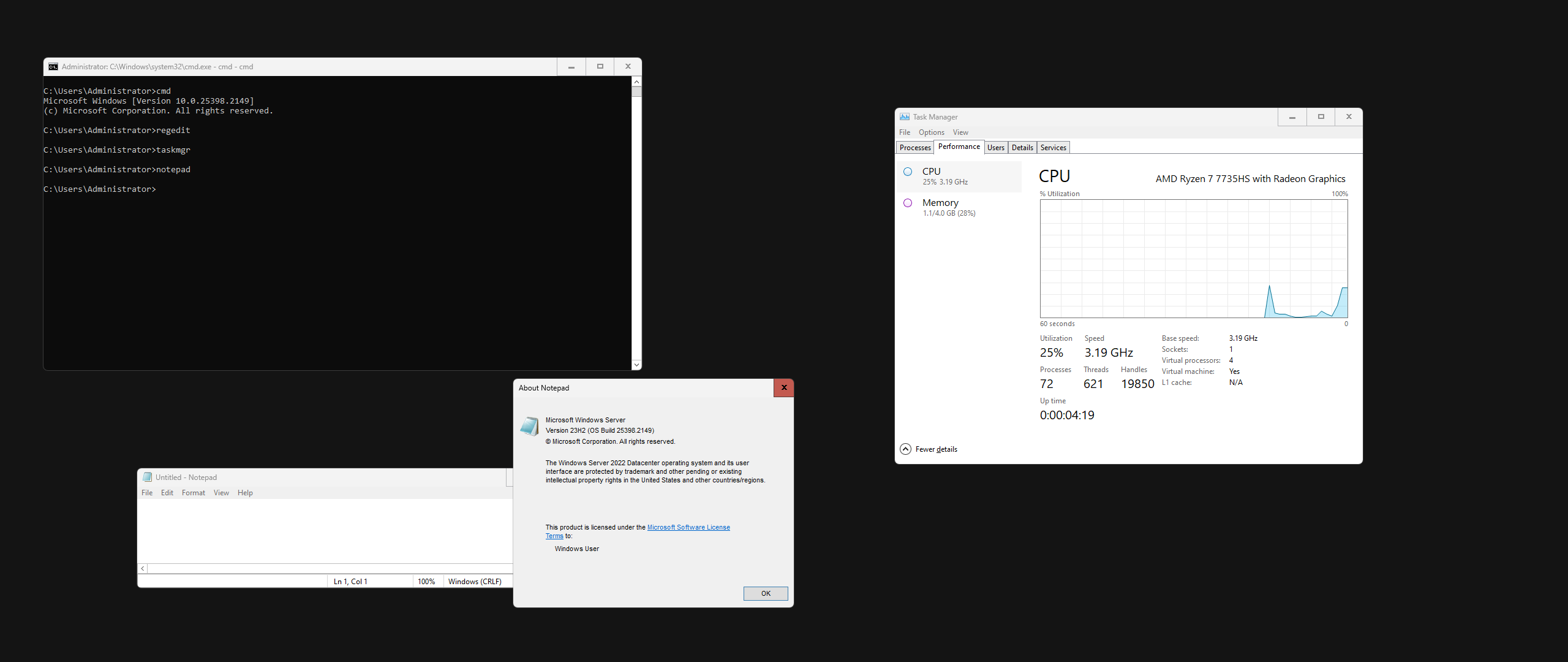Click cmd scrollbar down arrow
The width and height of the screenshot is (1568, 662).
pos(636,365)
